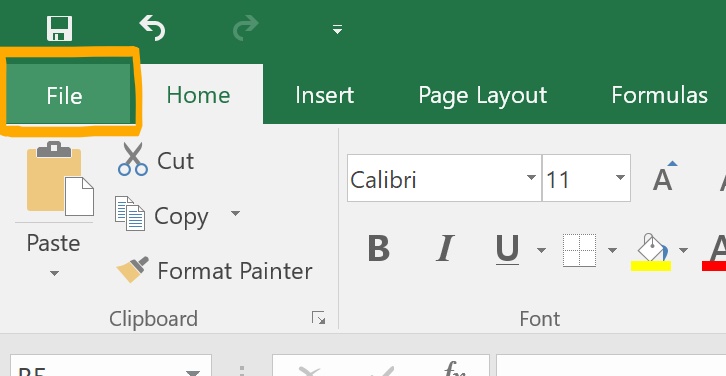Toggle bold formatting

click(379, 249)
